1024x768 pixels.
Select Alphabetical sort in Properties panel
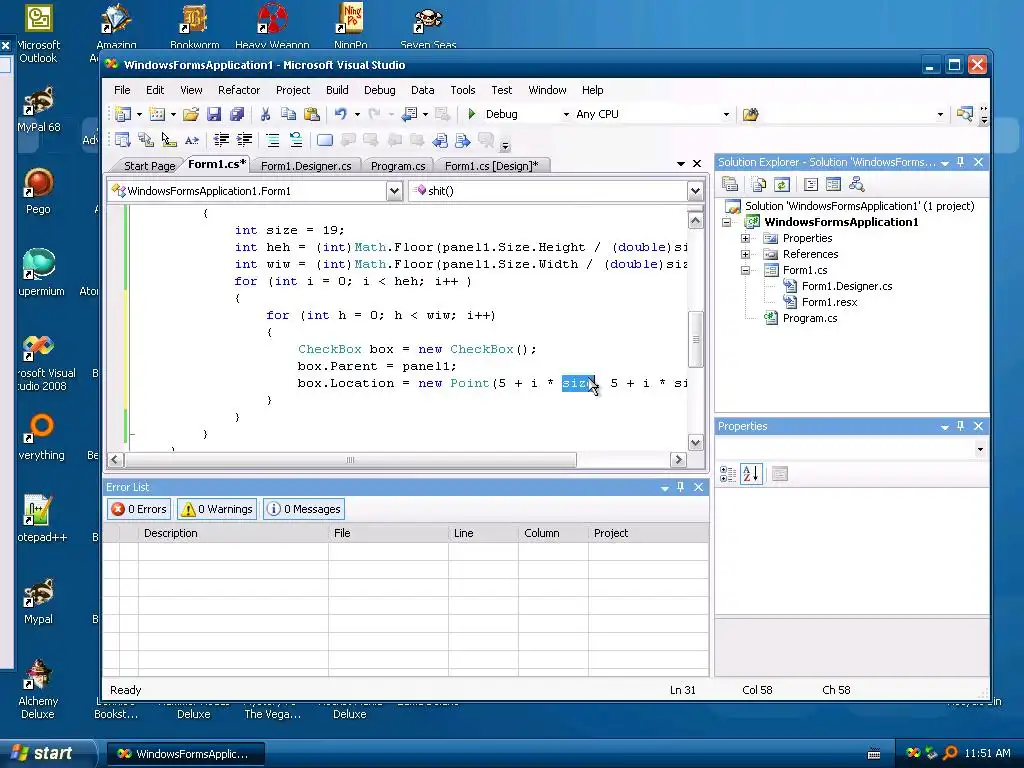coord(751,474)
